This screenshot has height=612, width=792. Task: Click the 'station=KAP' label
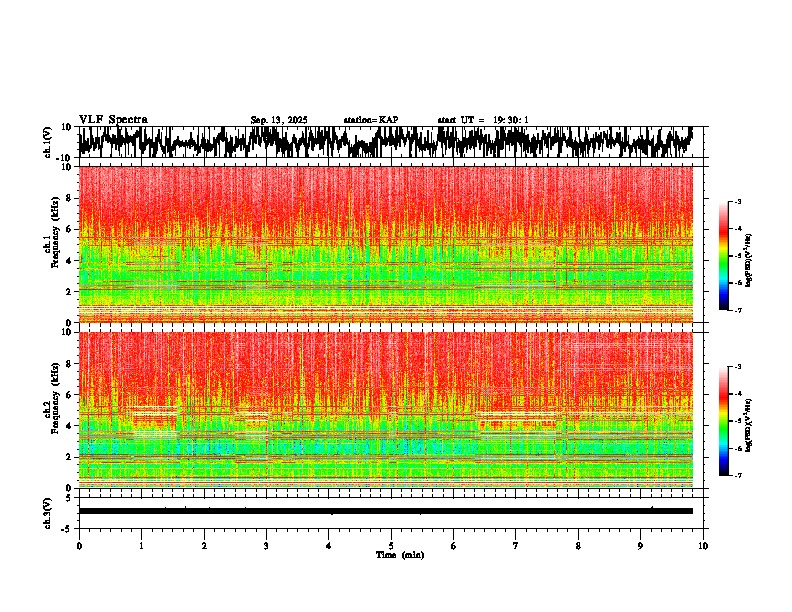click(x=371, y=120)
